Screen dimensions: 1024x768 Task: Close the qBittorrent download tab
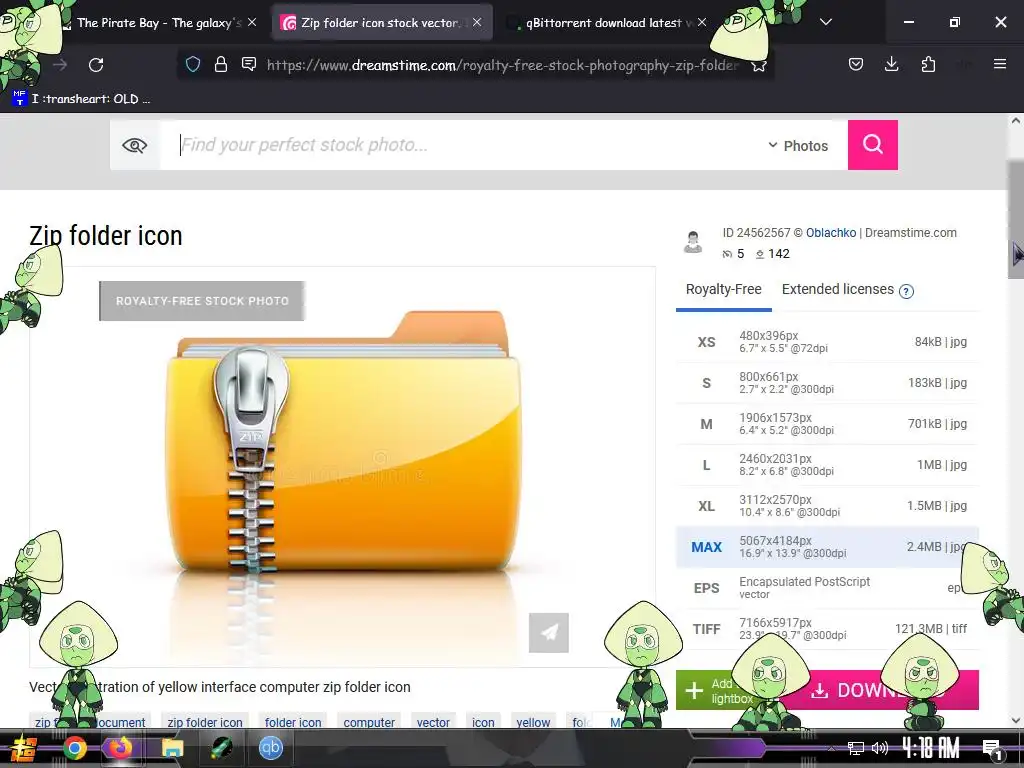701,22
